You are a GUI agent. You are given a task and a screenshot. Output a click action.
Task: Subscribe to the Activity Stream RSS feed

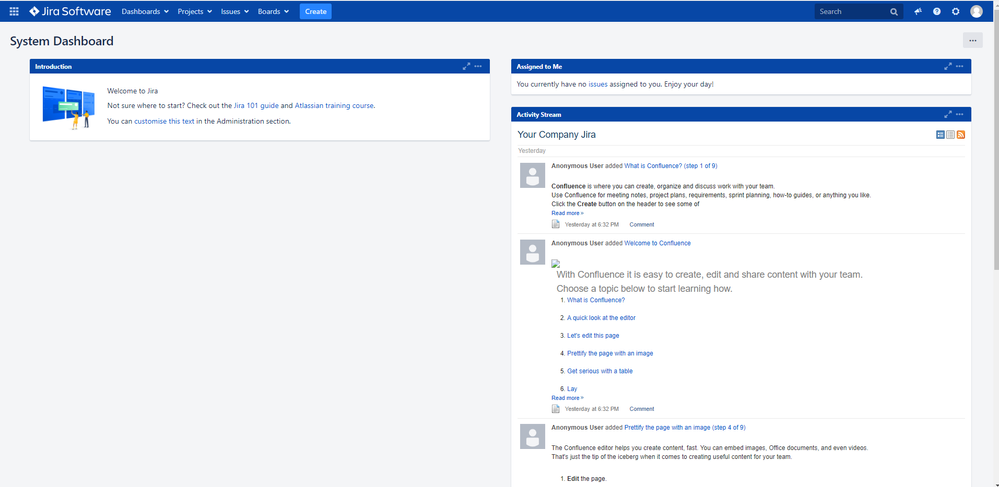click(x=961, y=134)
